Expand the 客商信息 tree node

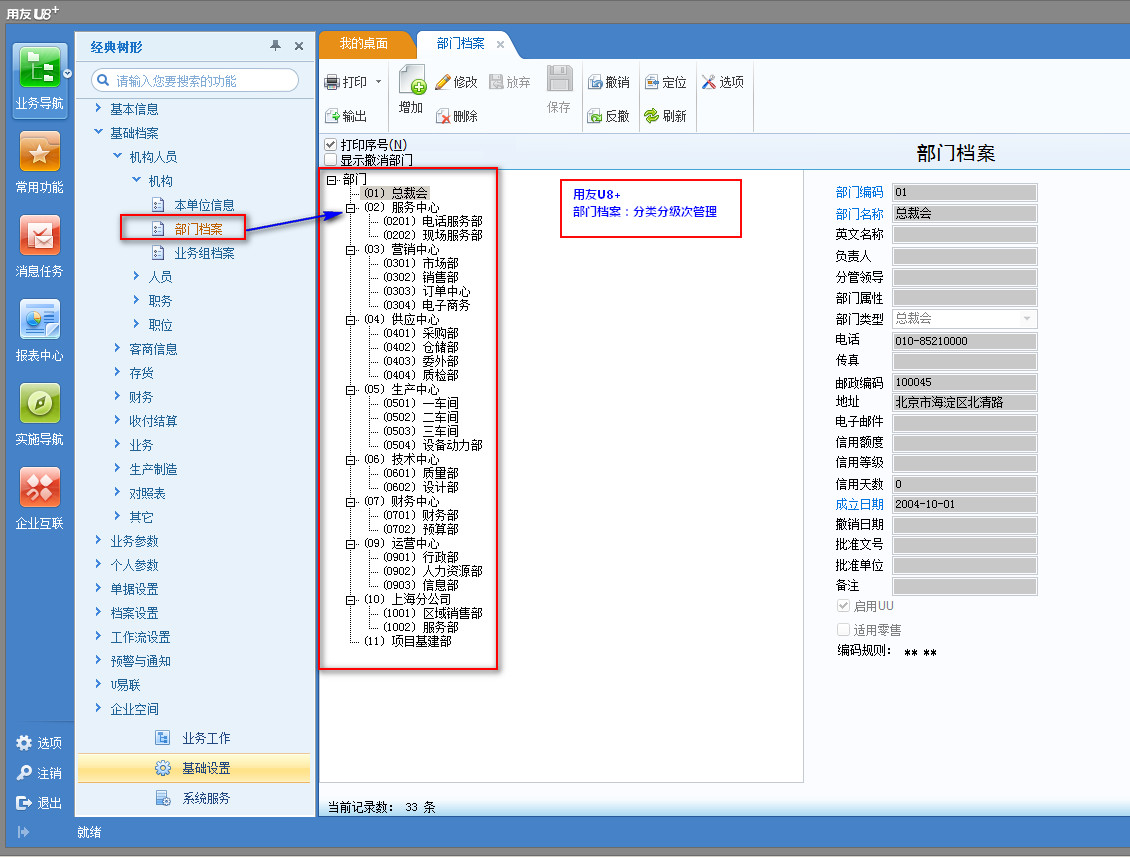(118, 349)
